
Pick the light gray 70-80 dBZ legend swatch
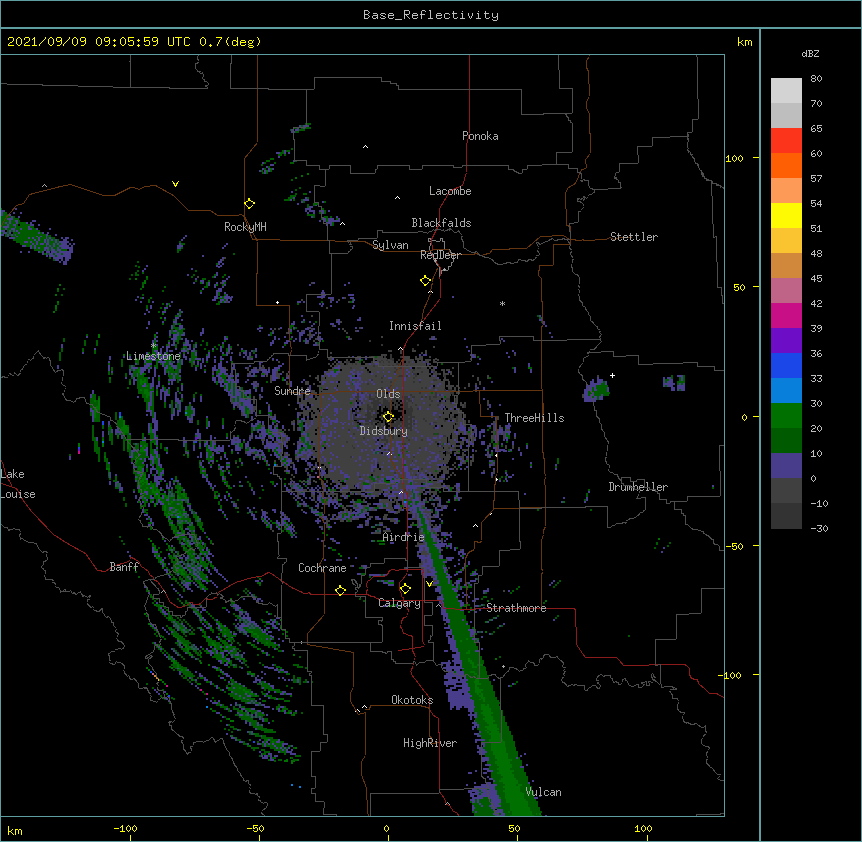[x=786, y=90]
